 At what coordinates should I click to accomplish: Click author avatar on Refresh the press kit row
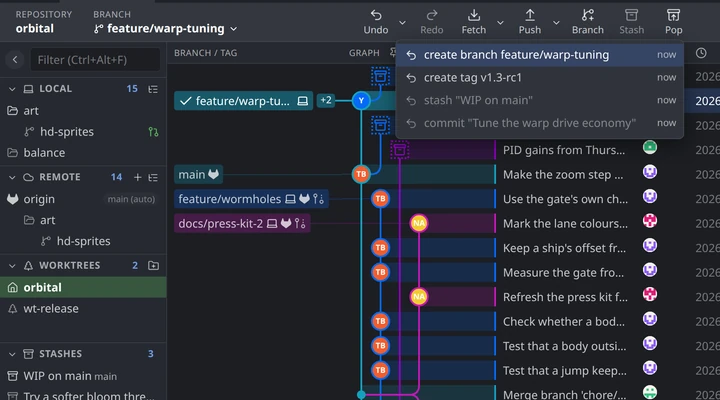pyautogui.click(x=650, y=294)
